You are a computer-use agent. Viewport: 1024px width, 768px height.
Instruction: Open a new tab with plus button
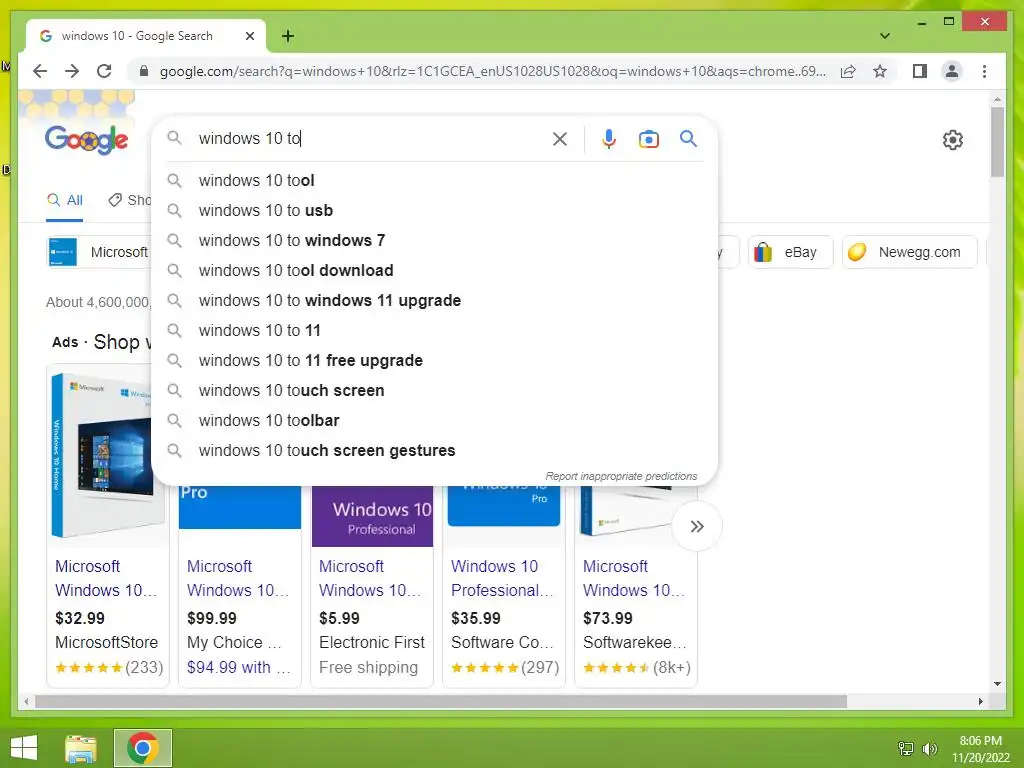(288, 36)
